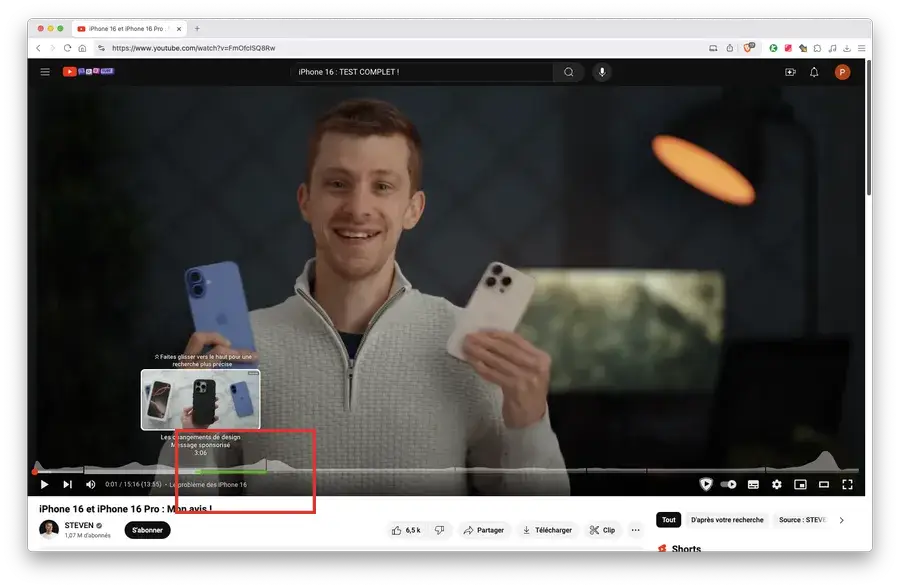Click the YouTube logo in the header
900x588 pixels.
pos(88,72)
